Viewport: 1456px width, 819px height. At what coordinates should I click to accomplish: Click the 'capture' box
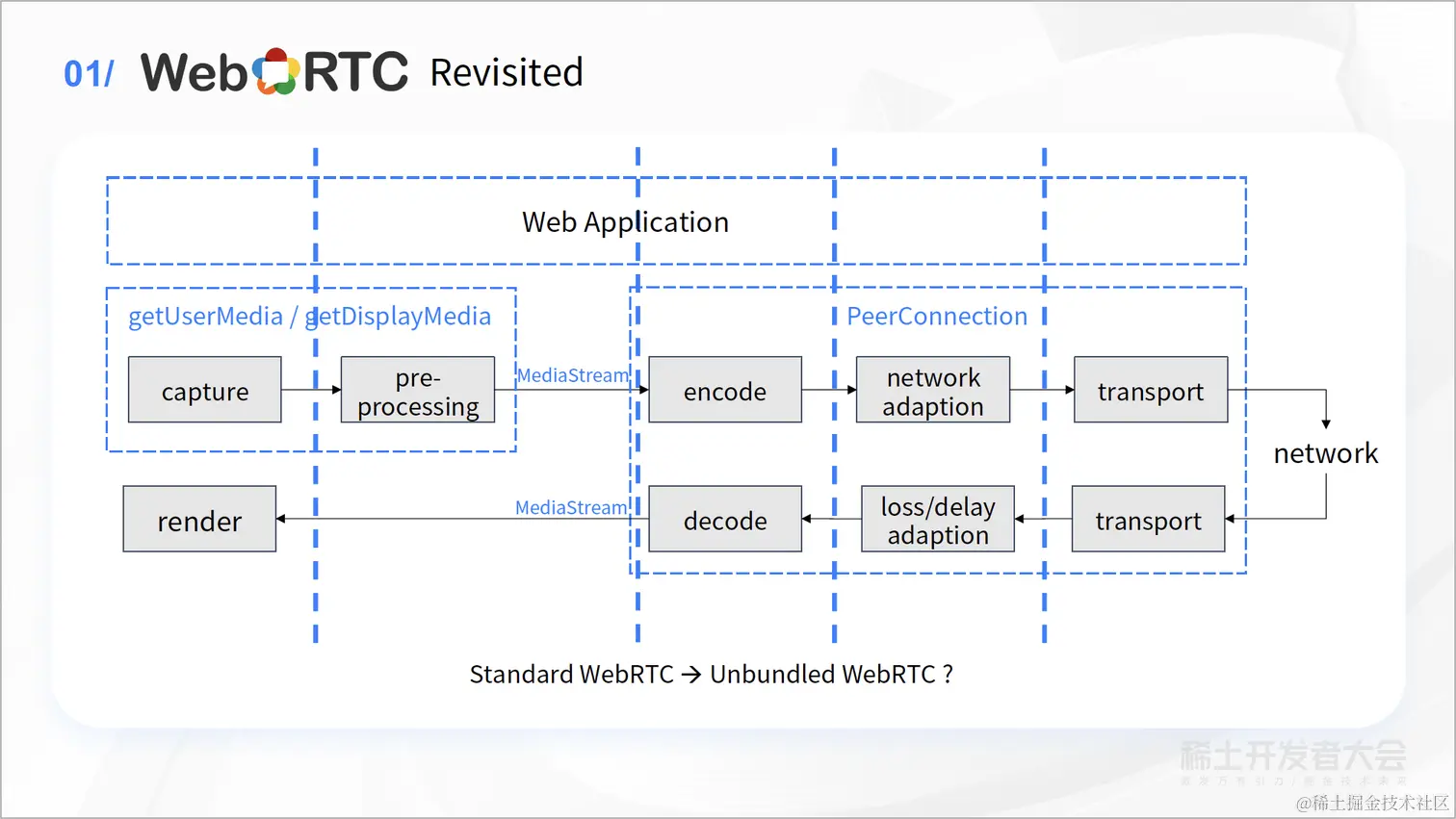pyautogui.click(x=205, y=390)
